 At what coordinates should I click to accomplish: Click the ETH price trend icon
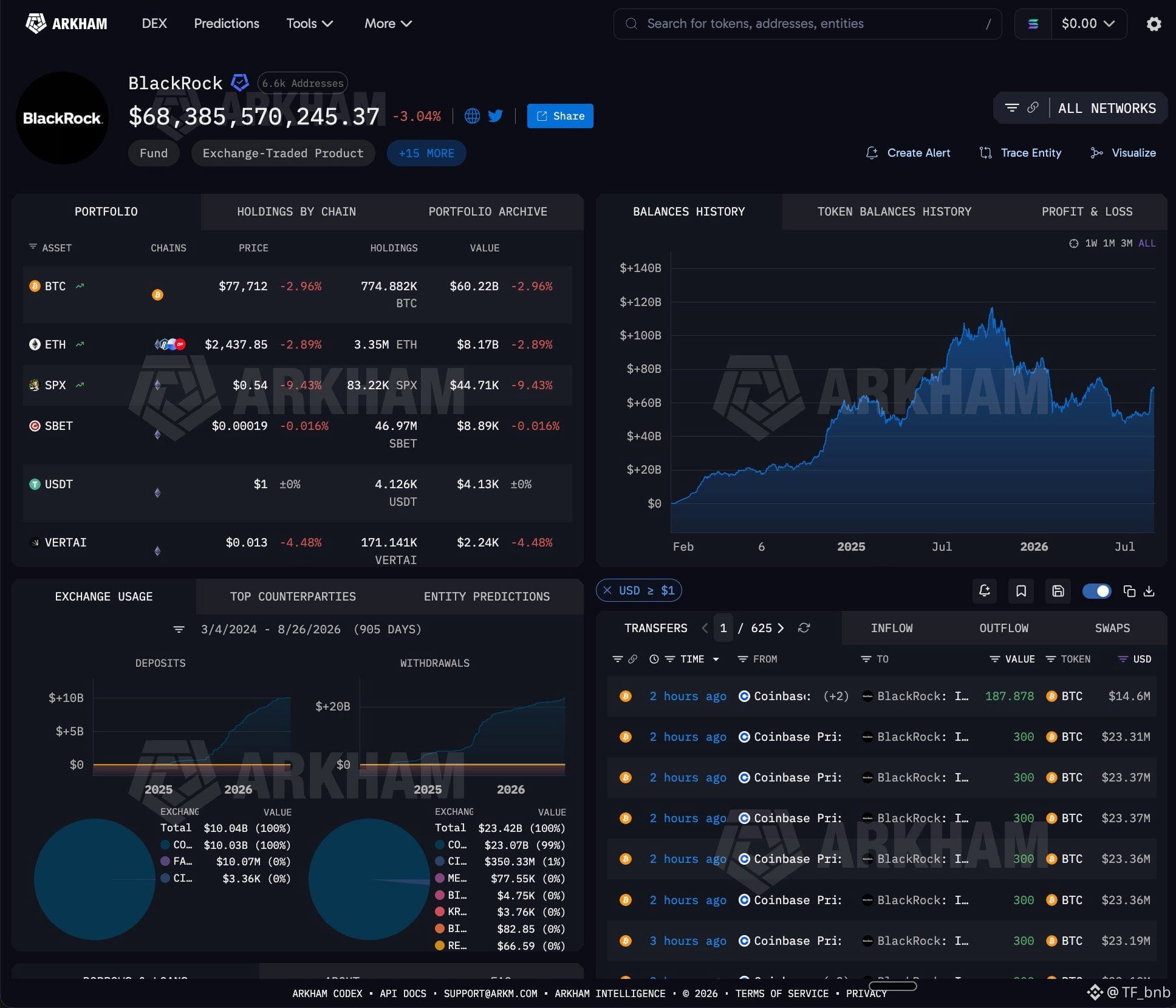coord(80,344)
